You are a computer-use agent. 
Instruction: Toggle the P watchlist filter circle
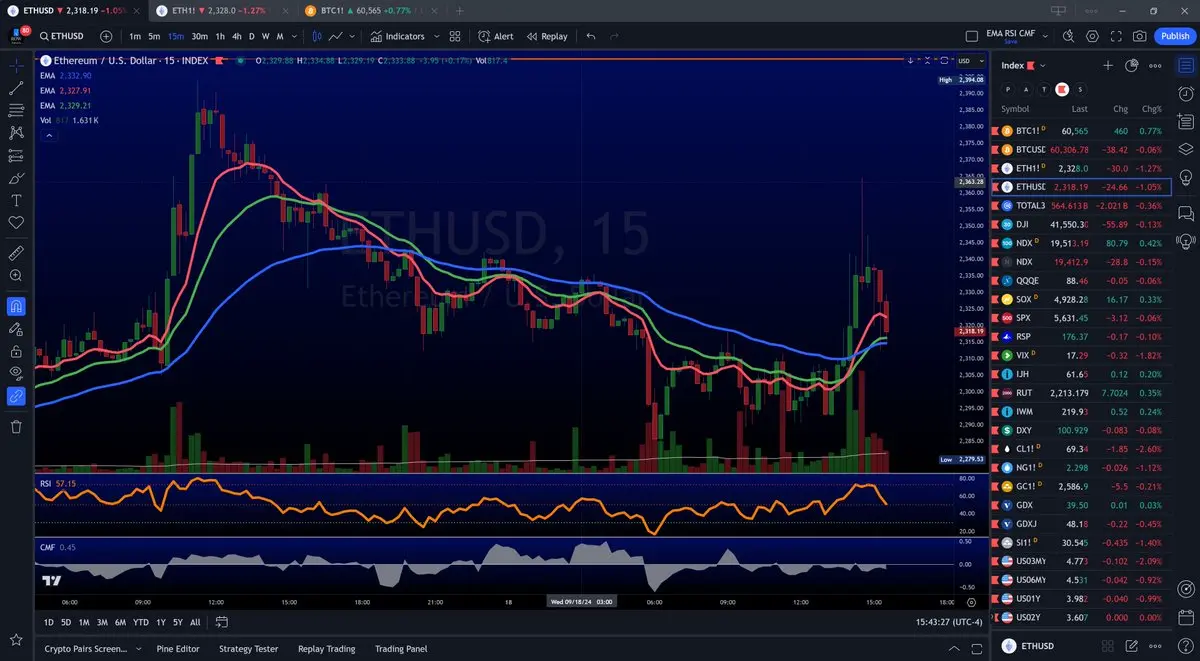[1008, 89]
